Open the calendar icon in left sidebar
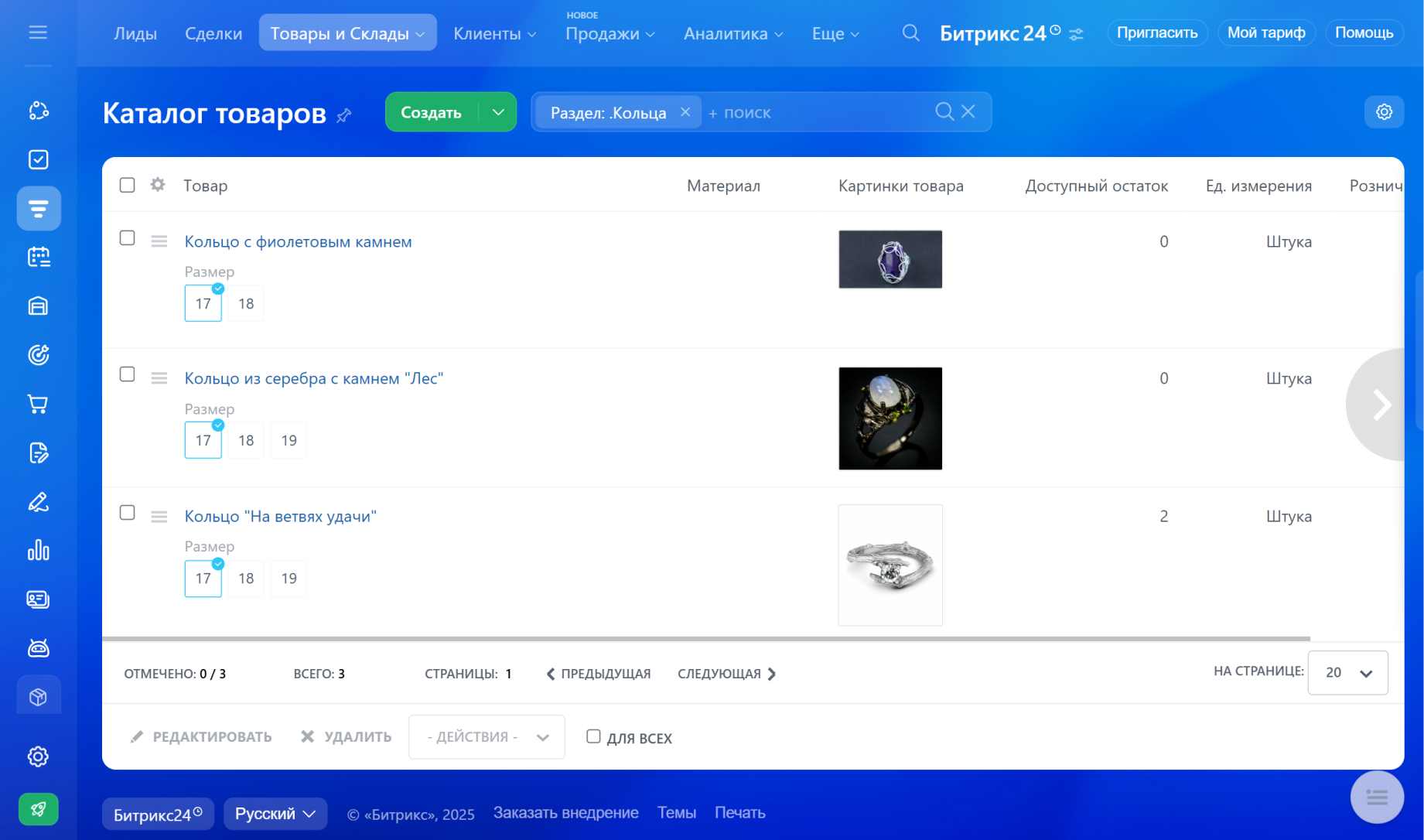Image resolution: width=1424 pixels, height=840 pixels. (38, 257)
